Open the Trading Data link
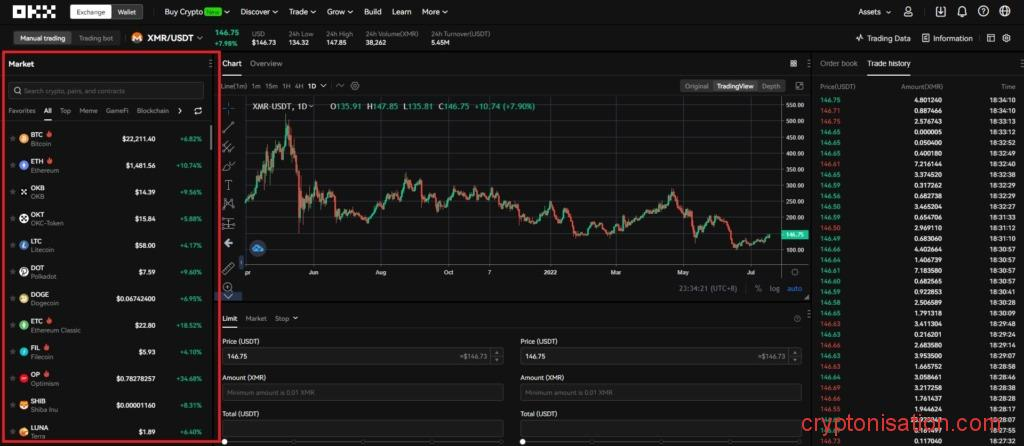This screenshot has height=446, width=1024. 884,38
